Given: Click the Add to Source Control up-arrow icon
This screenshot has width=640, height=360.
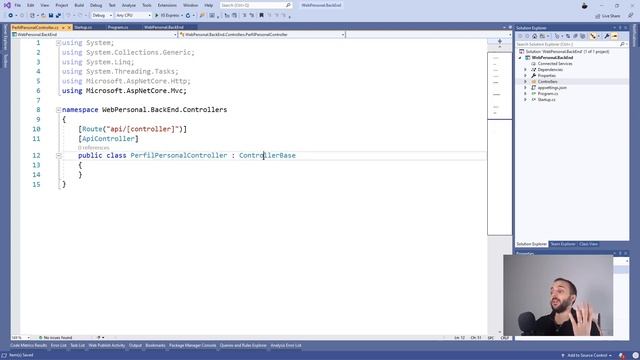Looking at the screenshot, I should tap(563, 356).
